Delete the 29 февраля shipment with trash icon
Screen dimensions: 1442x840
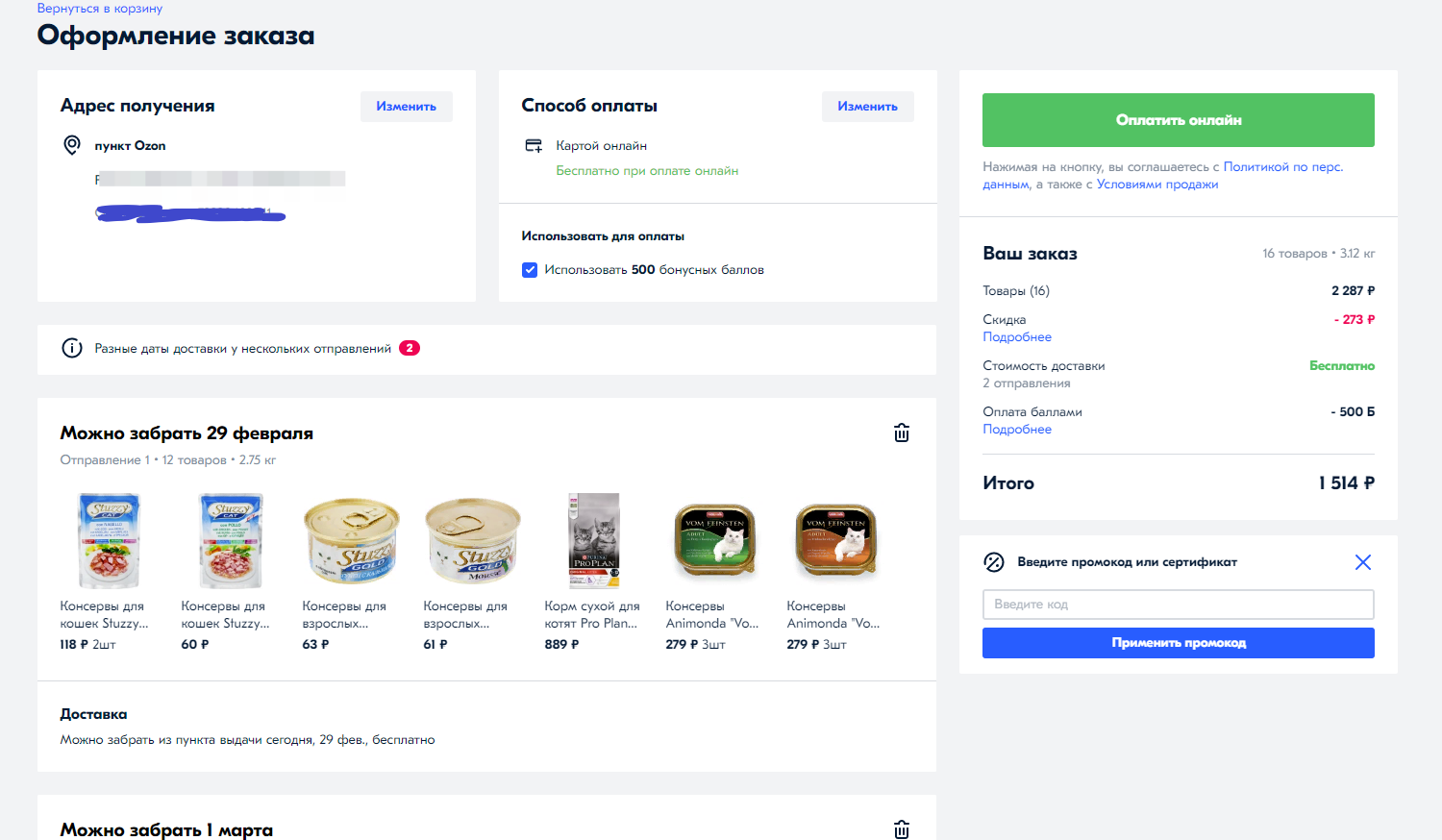point(902,432)
